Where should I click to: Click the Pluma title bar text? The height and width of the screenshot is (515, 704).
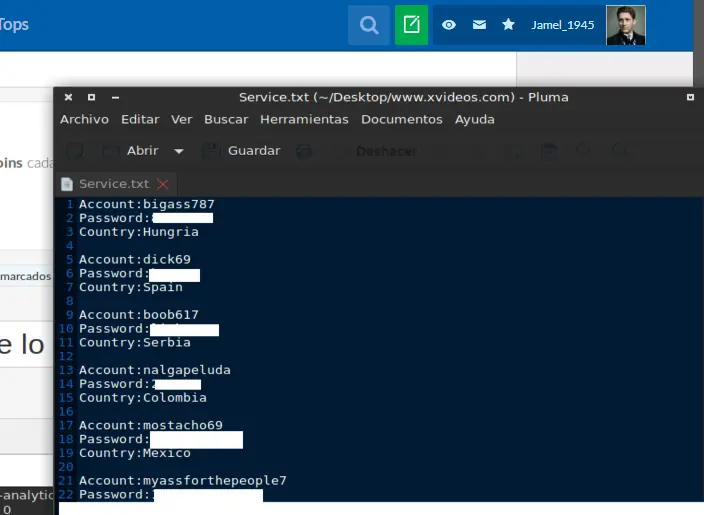tap(404, 97)
